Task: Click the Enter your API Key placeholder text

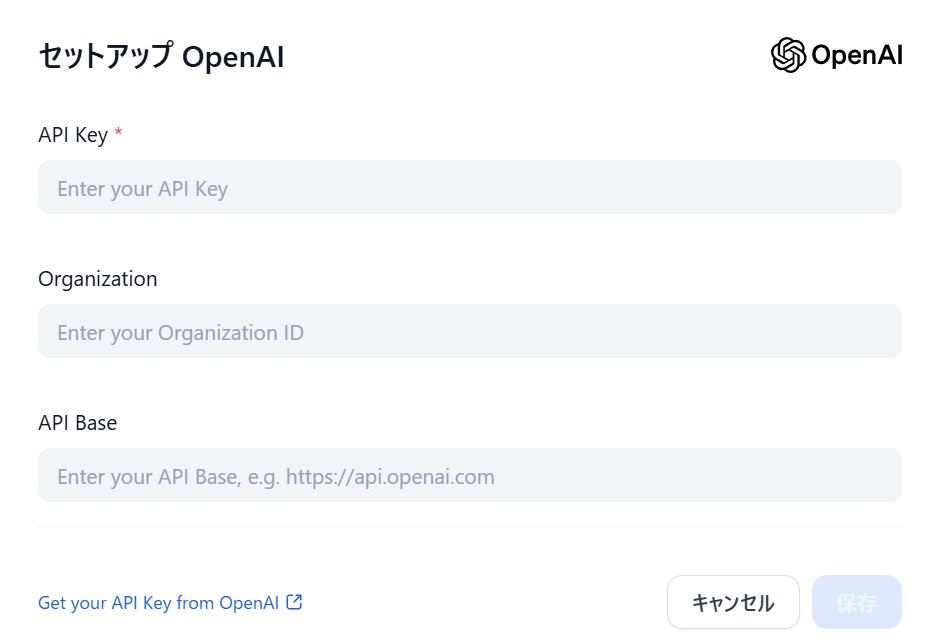Action: (143, 189)
